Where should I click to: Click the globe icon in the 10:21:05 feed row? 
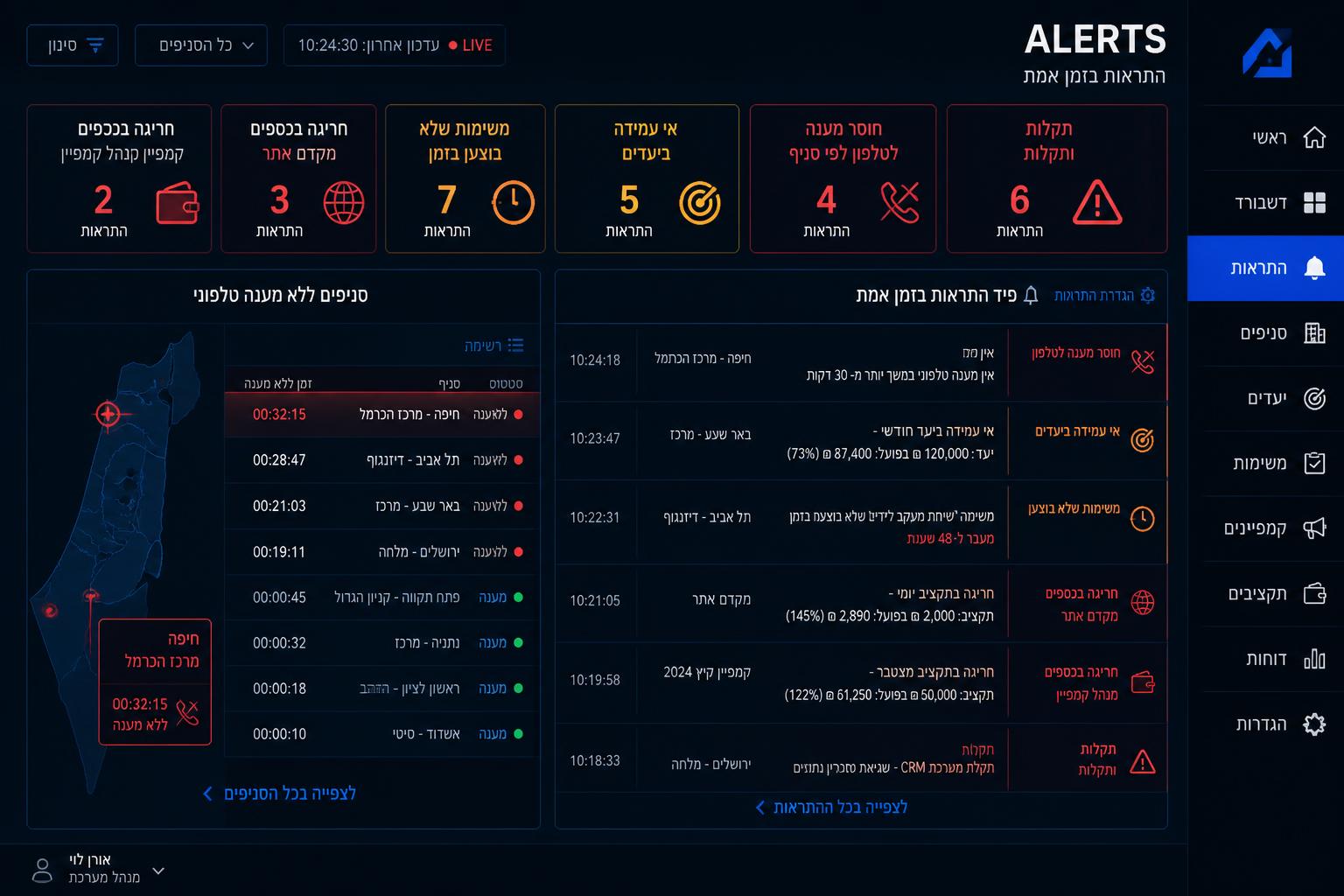(x=1143, y=602)
